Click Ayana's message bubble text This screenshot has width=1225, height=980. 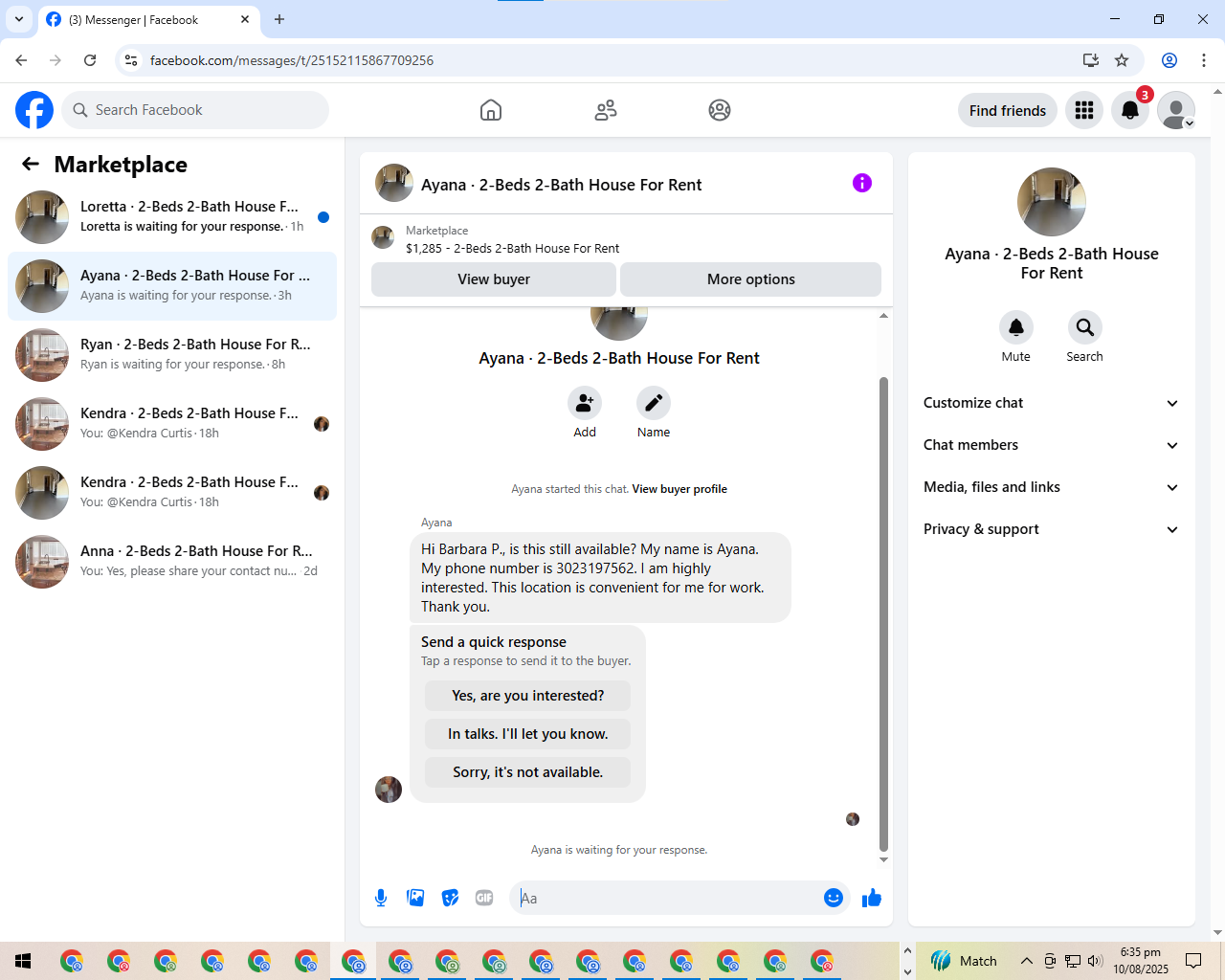(x=601, y=578)
